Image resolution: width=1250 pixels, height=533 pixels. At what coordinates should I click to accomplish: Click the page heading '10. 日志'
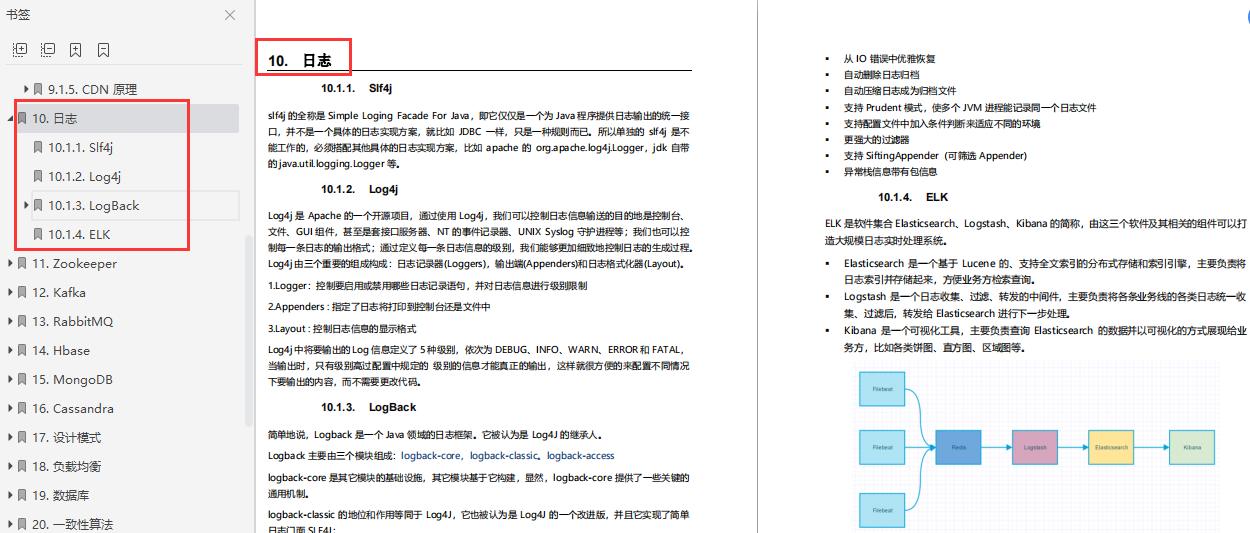(x=299, y=61)
